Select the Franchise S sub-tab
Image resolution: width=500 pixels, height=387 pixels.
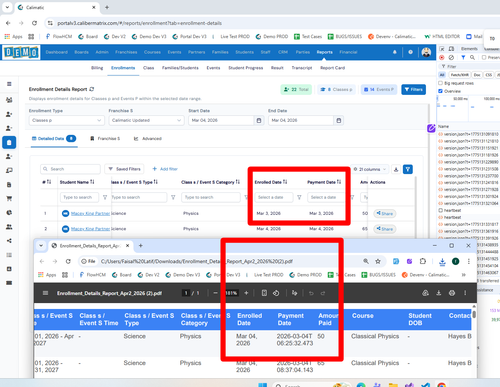click(x=105, y=138)
